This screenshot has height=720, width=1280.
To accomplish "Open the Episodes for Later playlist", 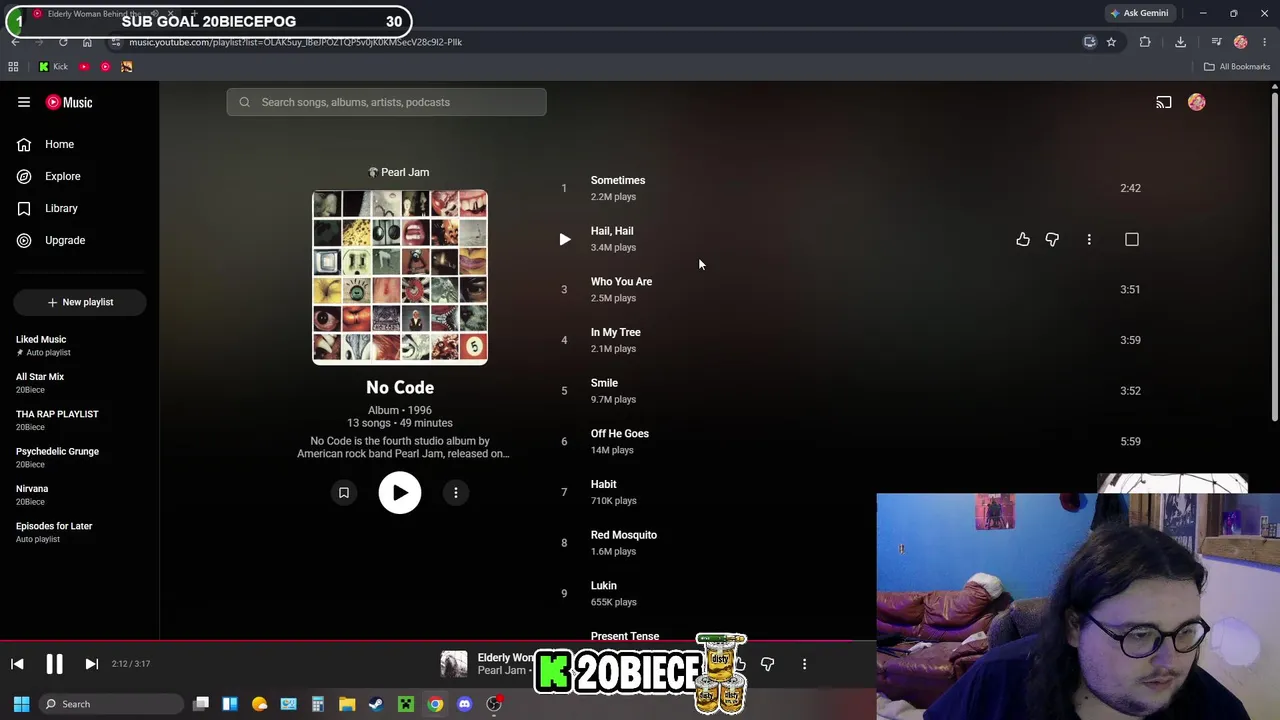I will 80,532.
